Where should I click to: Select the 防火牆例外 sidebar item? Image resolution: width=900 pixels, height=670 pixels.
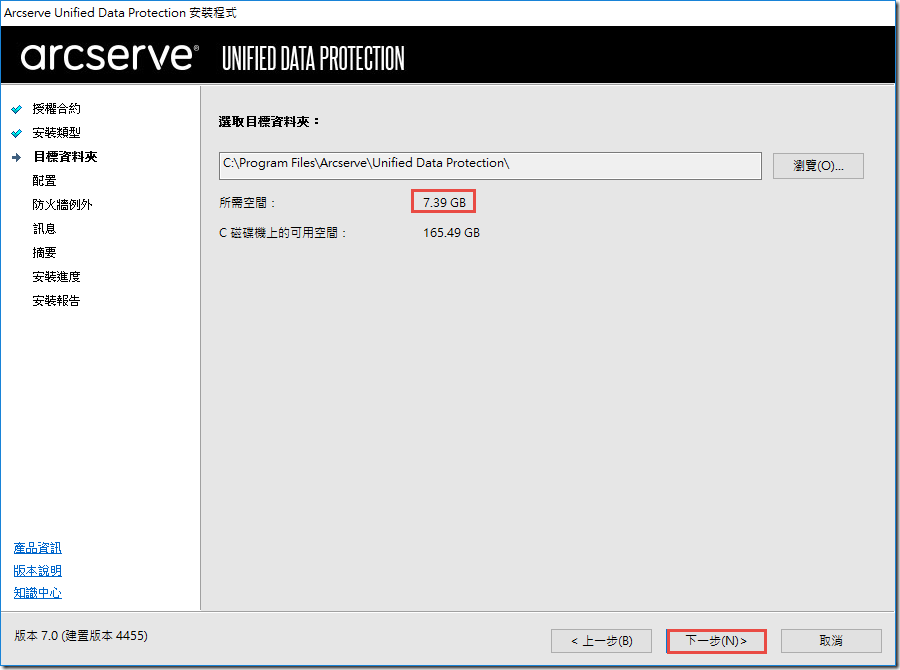coord(62,204)
